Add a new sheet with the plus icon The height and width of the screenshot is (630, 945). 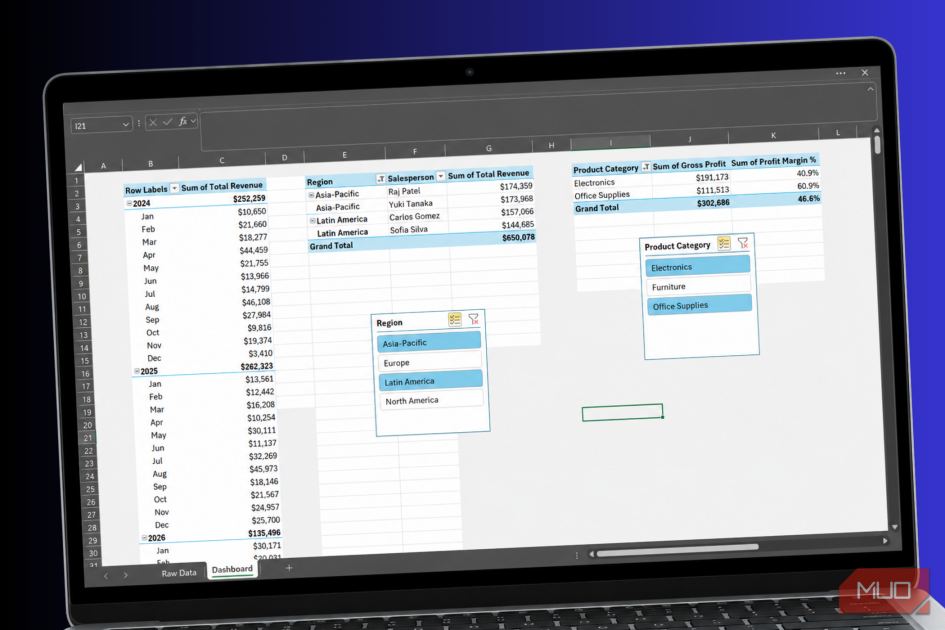[x=289, y=568]
